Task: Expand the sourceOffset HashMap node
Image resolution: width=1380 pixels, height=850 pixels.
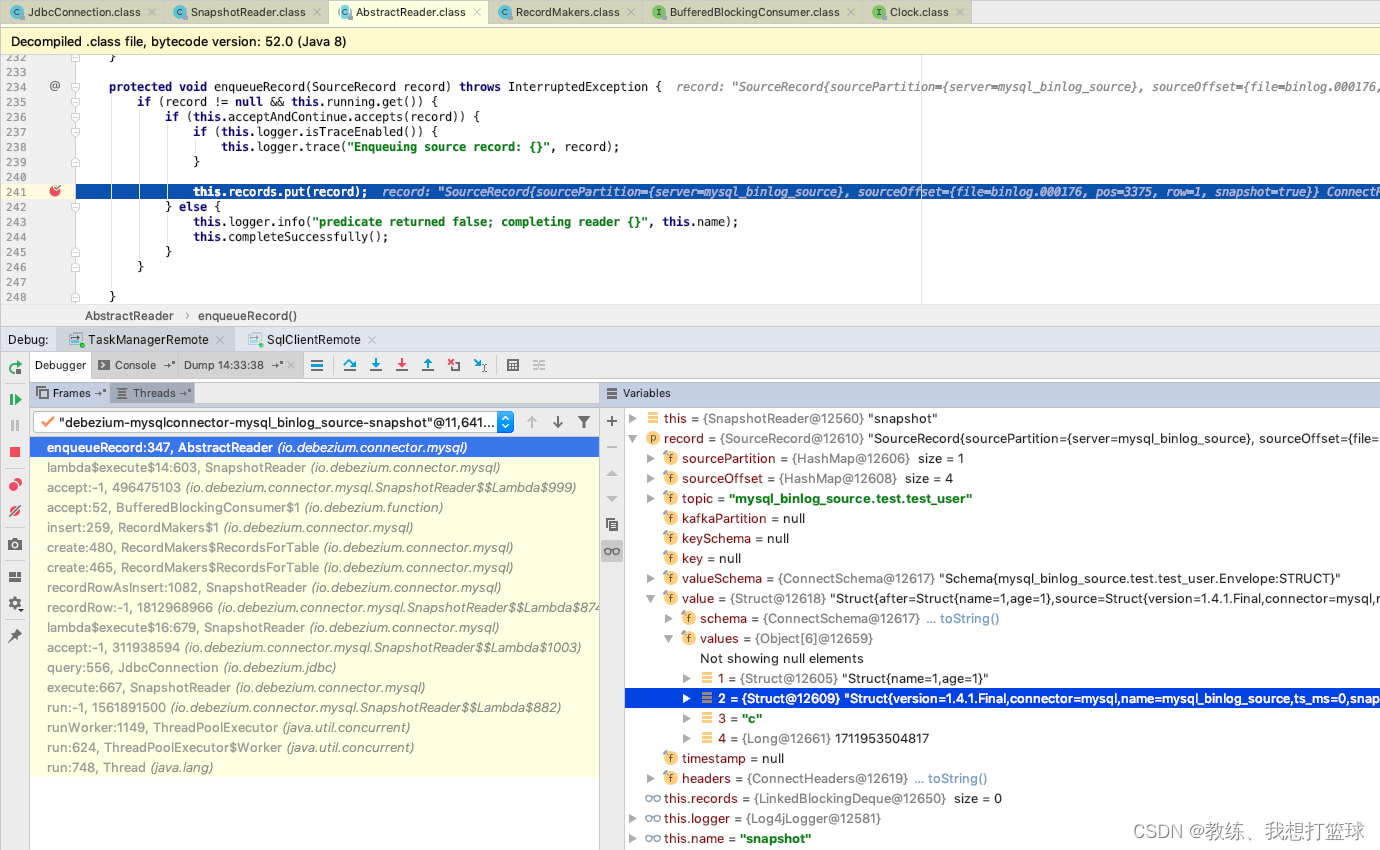Action: coord(651,478)
